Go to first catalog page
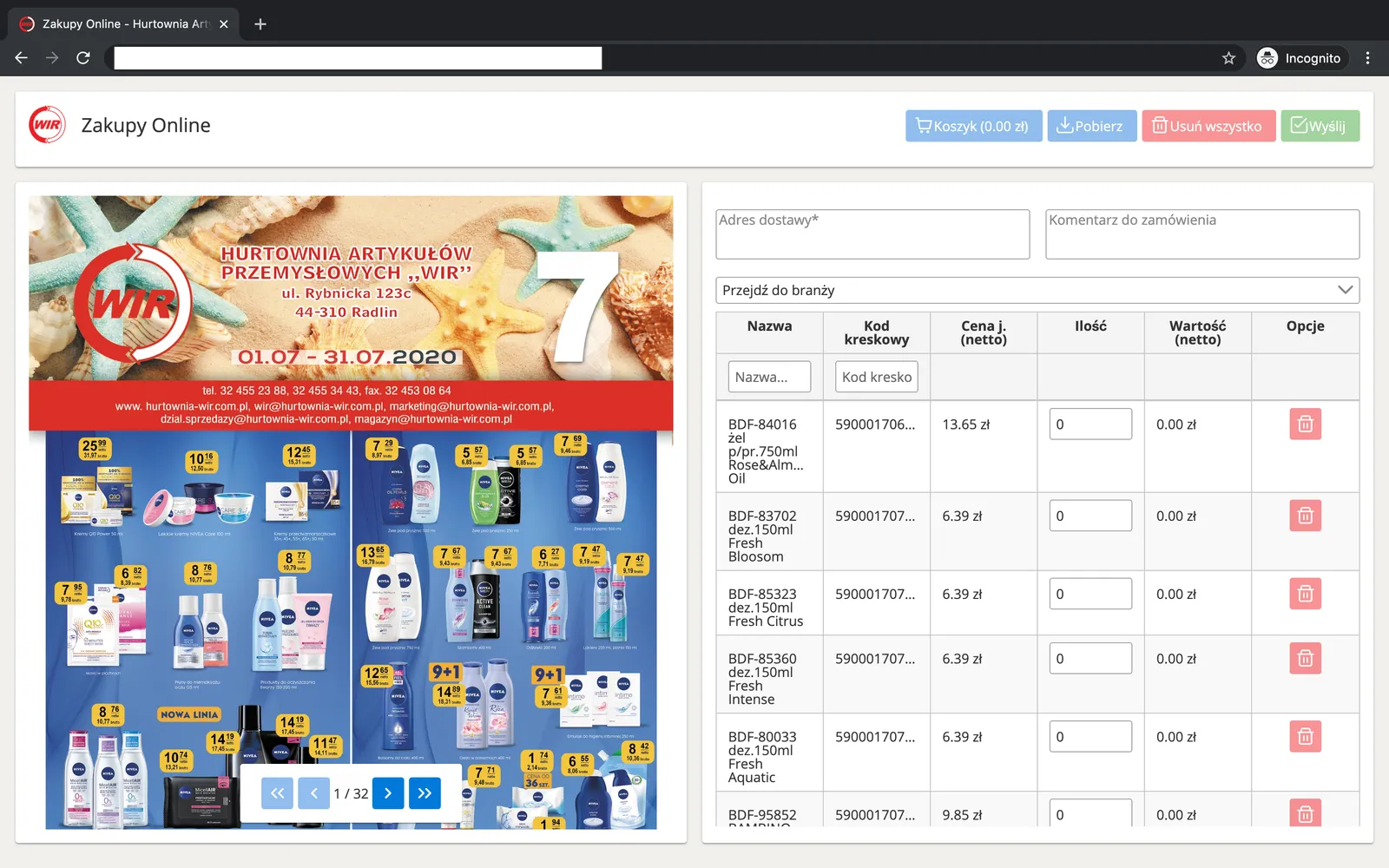This screenshot has height=868, width=1389. [277, 792]
